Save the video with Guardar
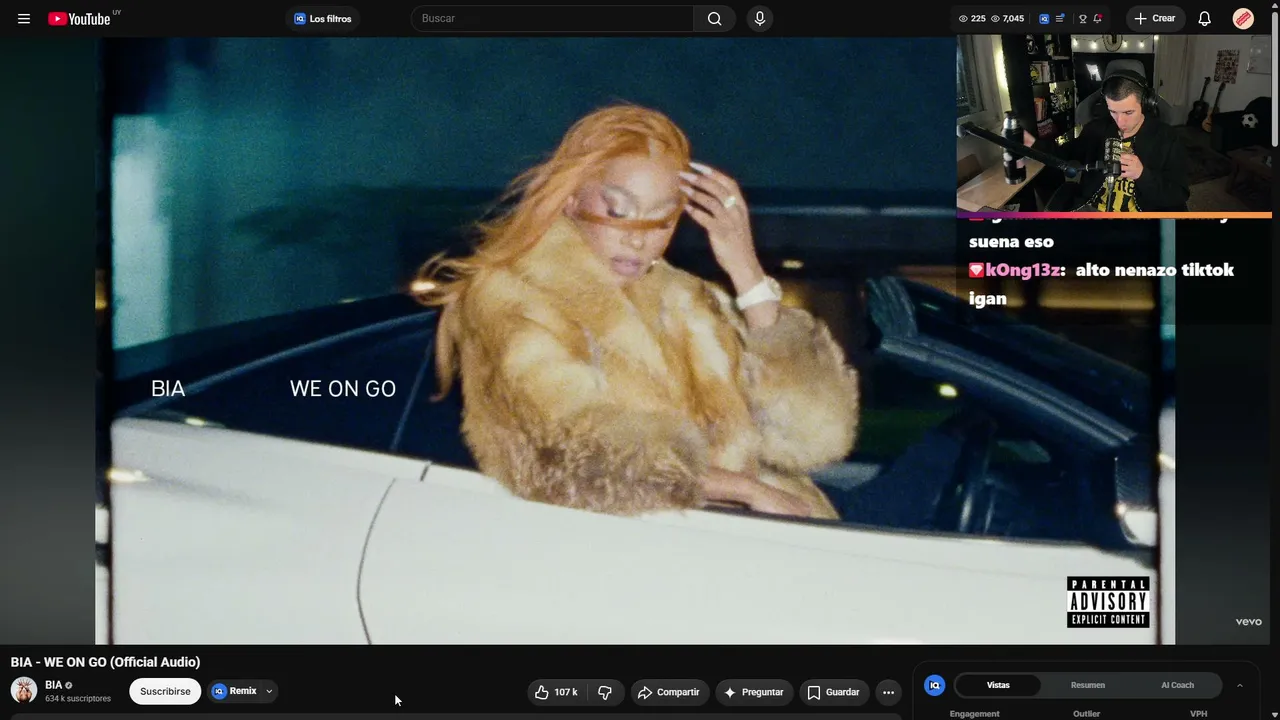Screen dimensions: 1280x720 click(x=834, y=692)
